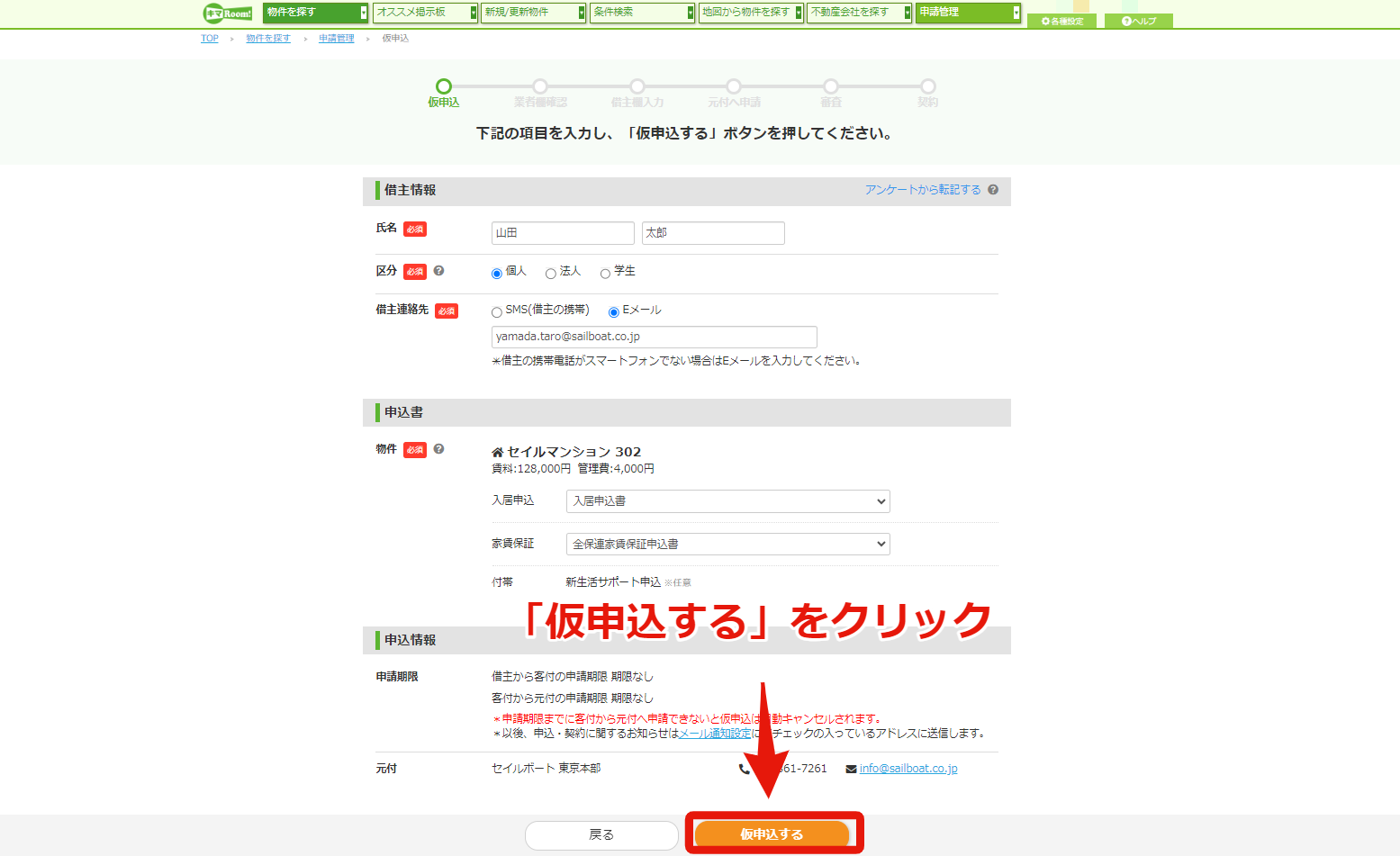The image size is (1400, 856).
Task: Open the ヘルプ button in header
Action: (1139, 21)
